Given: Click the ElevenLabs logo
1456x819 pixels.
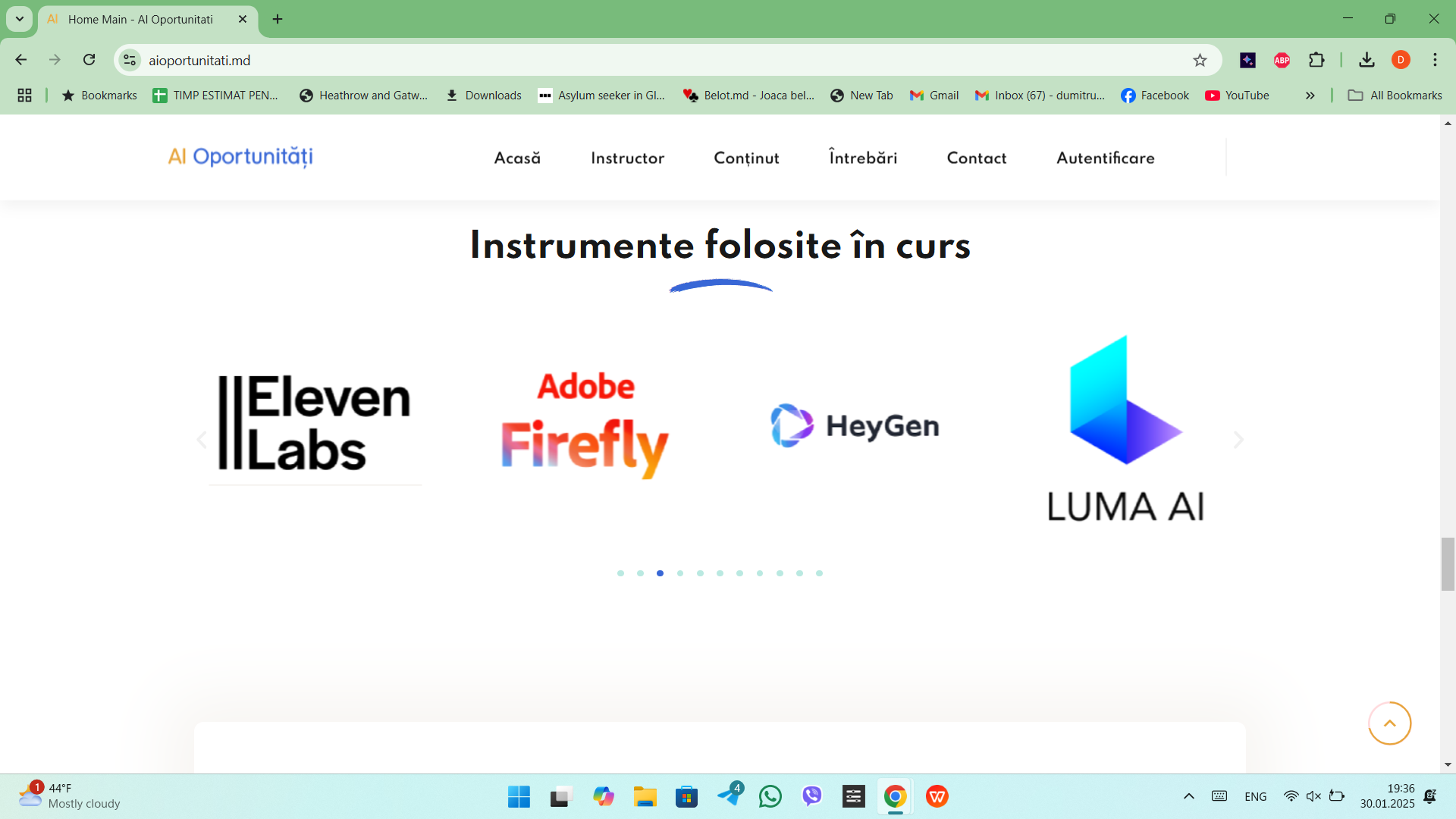Looking at the screenshot, I should click(x=315, y=423).
